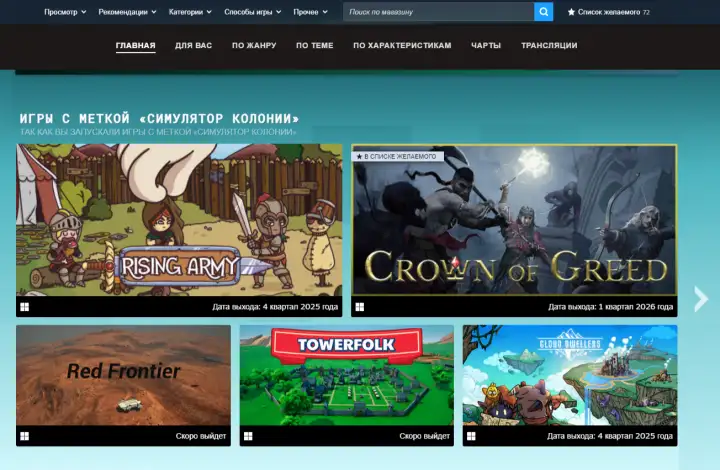Click the «Поиск по магазину» search field
The height and width of the screenshot is (470, 720).
pos(438,12)
